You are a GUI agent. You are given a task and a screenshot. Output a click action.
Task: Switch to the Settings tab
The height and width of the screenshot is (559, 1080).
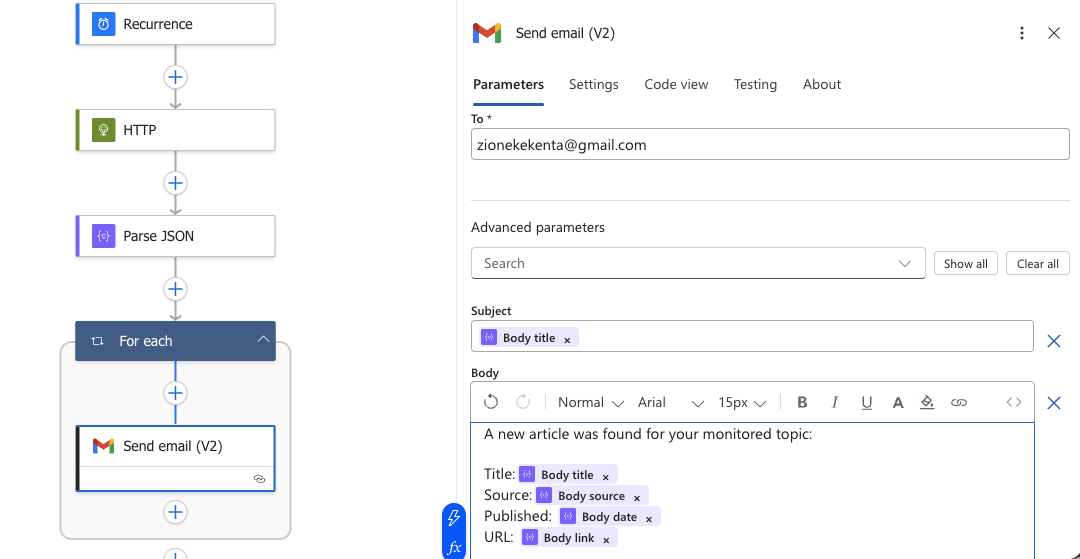pos(593,84)
